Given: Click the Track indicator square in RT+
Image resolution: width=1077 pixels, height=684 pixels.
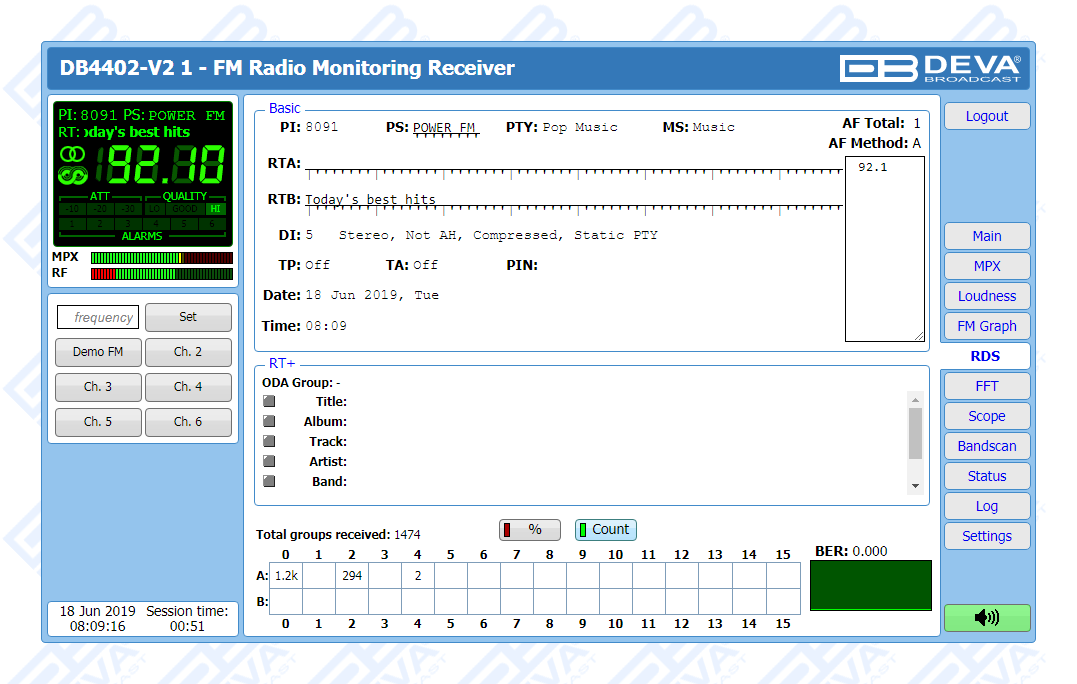Looking at the screenshot, I should [x=269, y=441].
